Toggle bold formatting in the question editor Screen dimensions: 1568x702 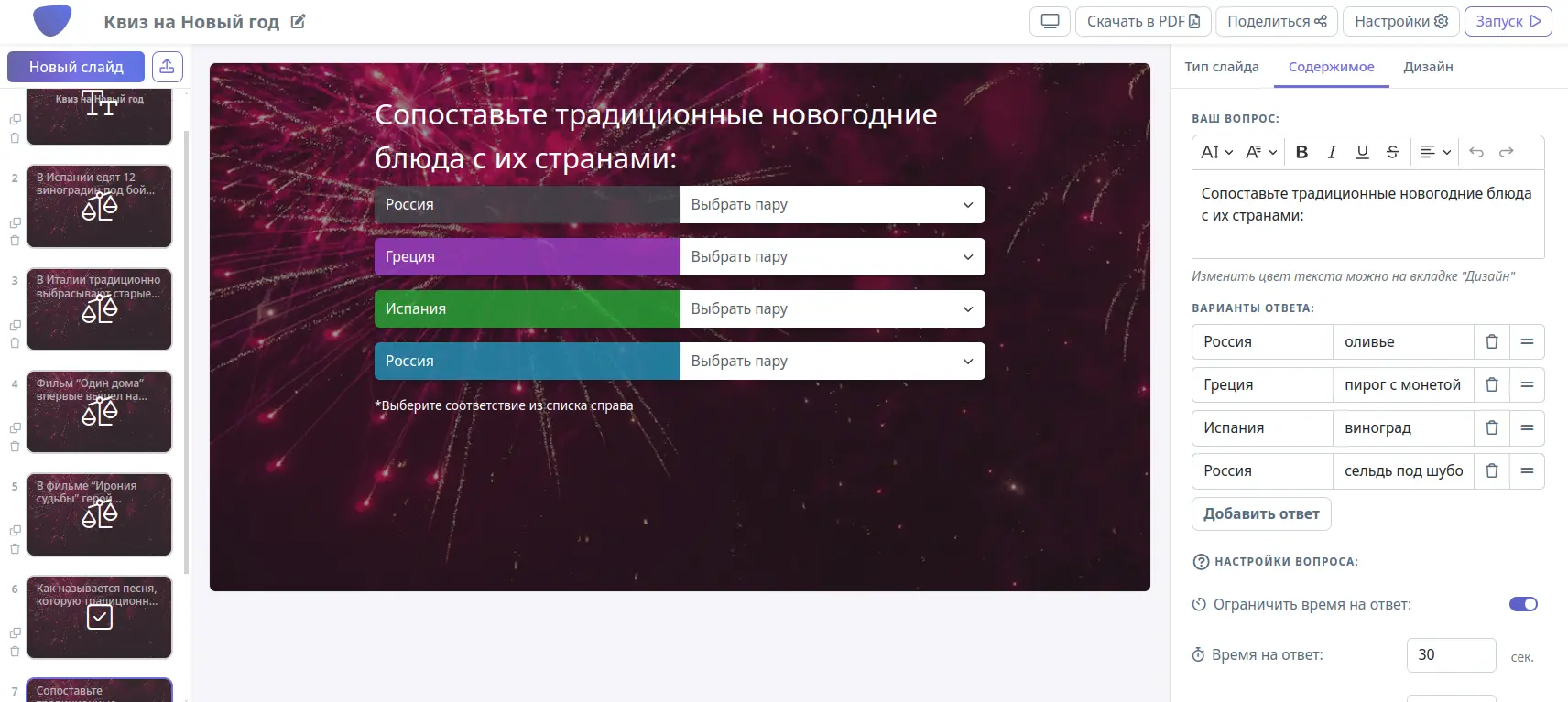coord(1301,152)
